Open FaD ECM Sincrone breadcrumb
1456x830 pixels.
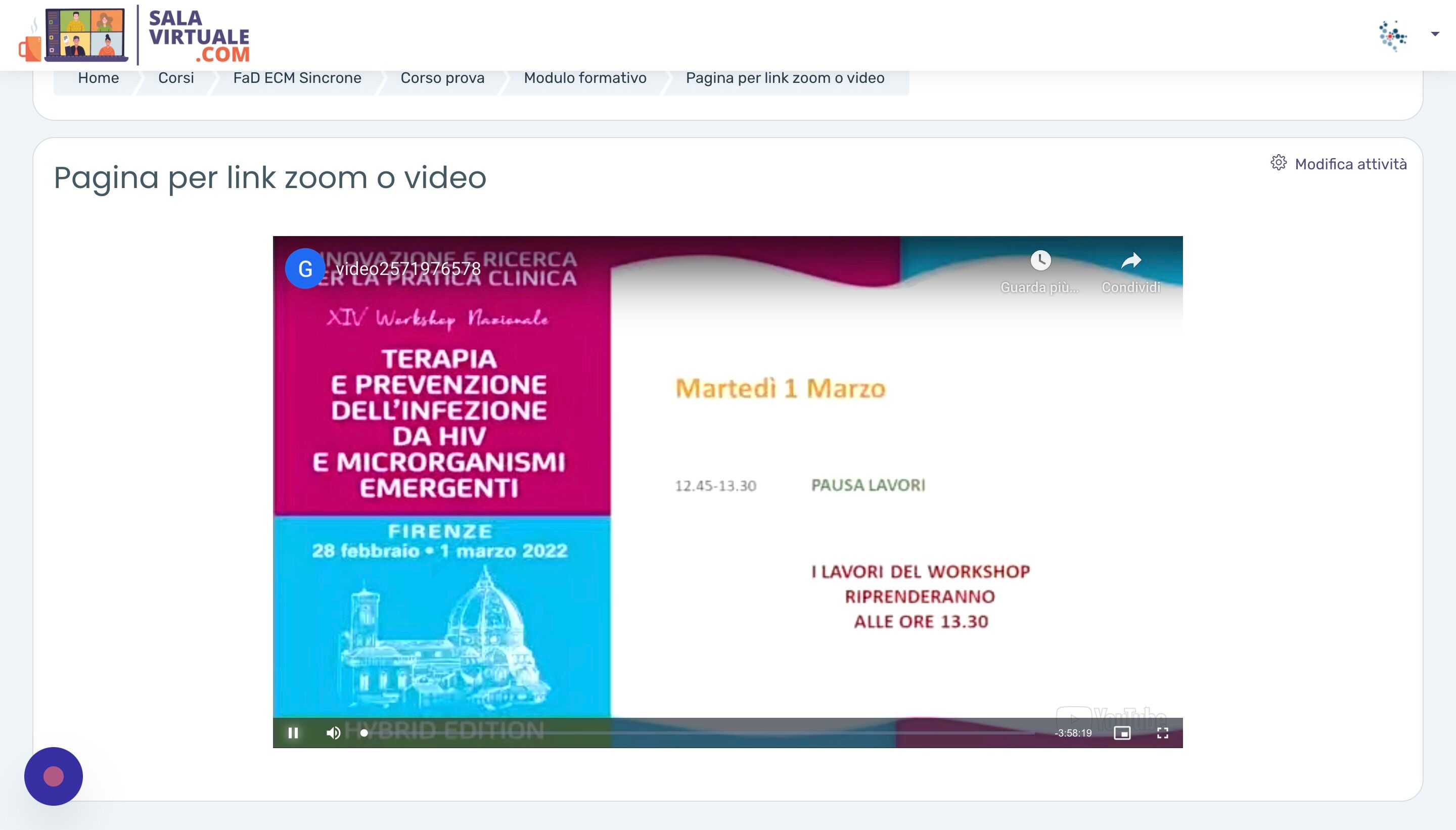pos(297,78)
